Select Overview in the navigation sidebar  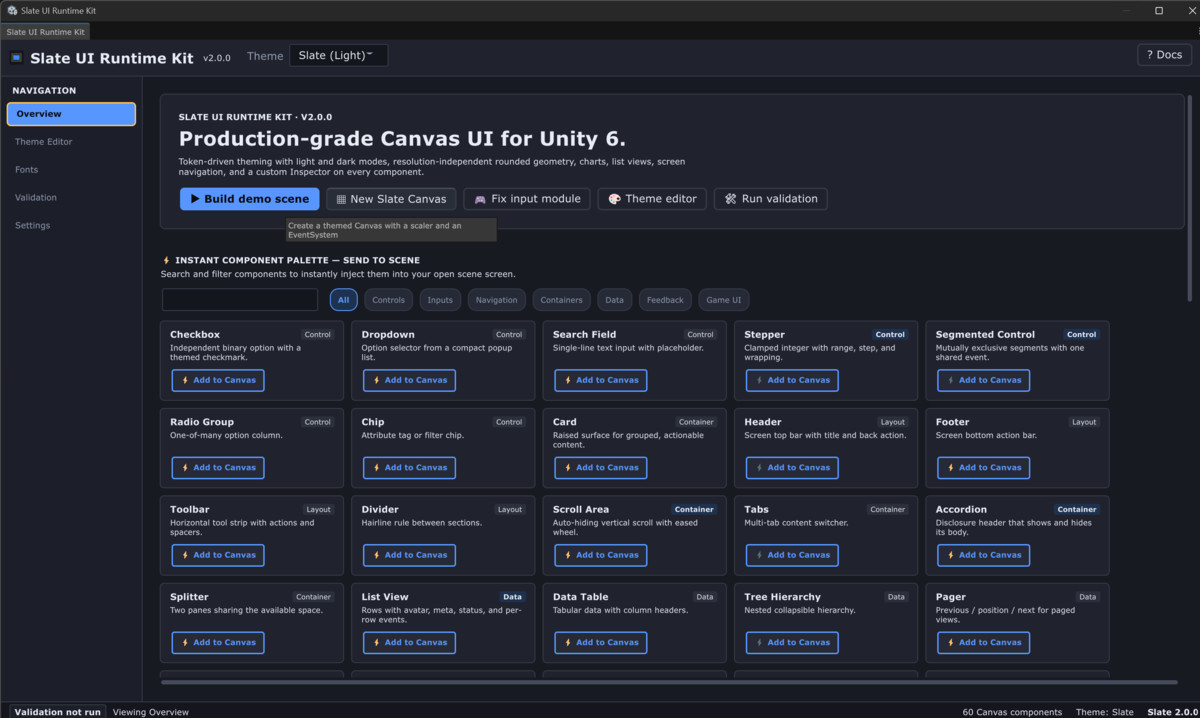(71, 114)
